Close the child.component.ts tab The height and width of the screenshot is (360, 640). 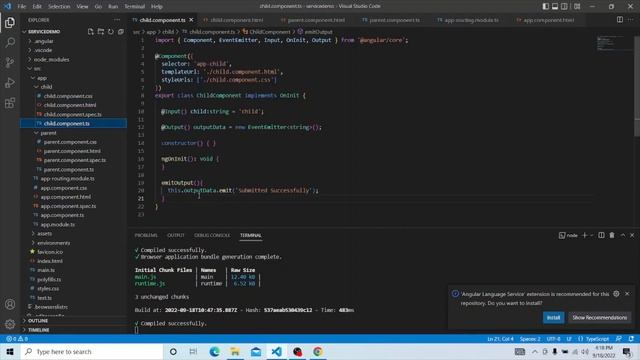click(191, 20)
